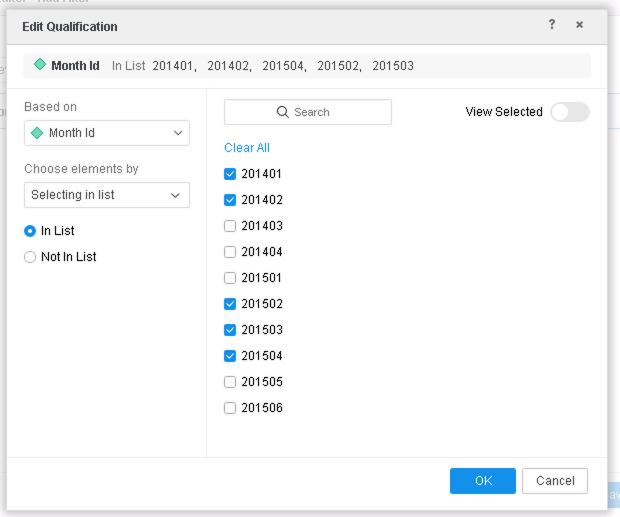Uncheck the 201504 checkbox

pos(230,356)
